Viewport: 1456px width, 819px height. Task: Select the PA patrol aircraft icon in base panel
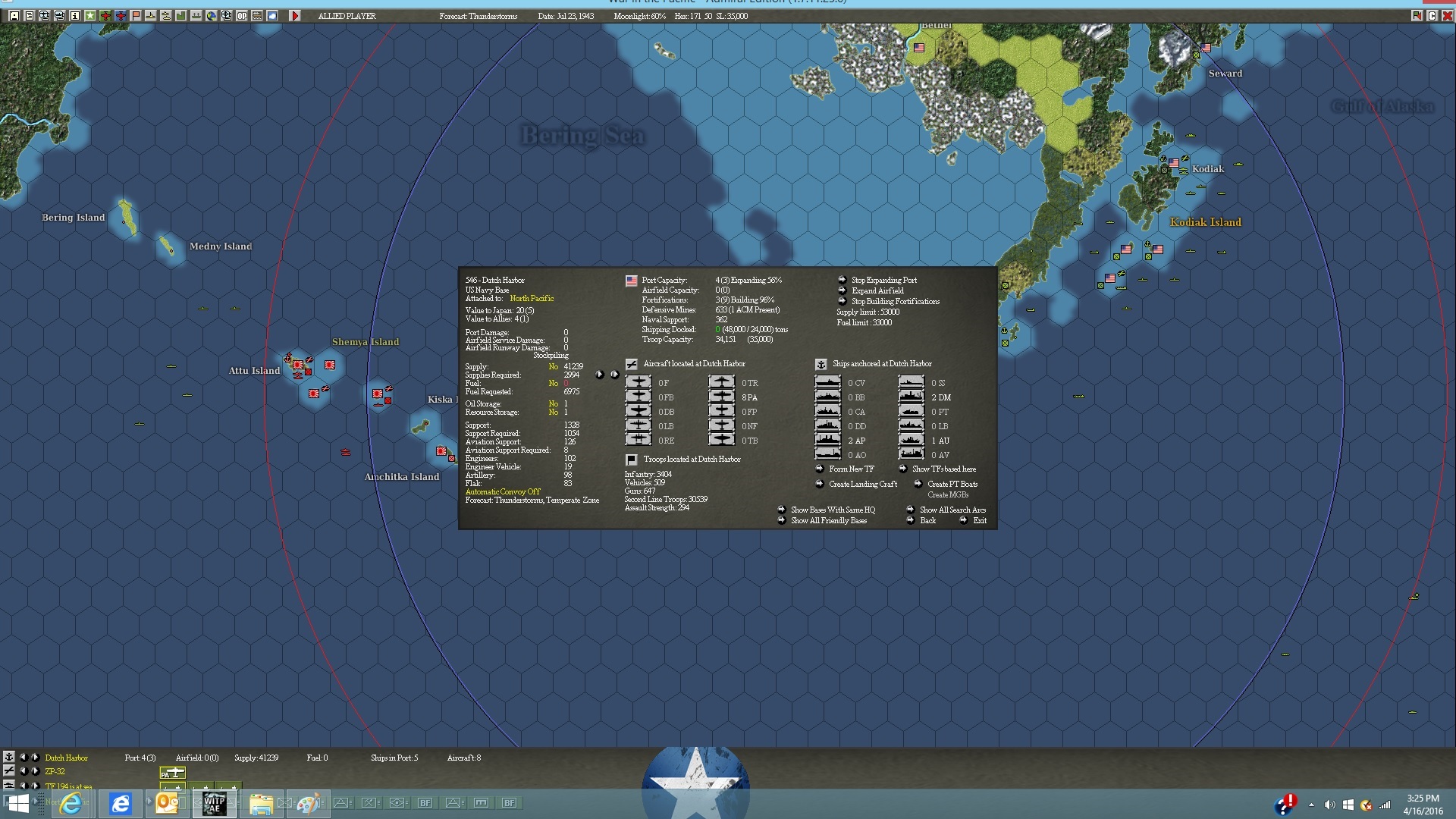(x=721, y=397)
